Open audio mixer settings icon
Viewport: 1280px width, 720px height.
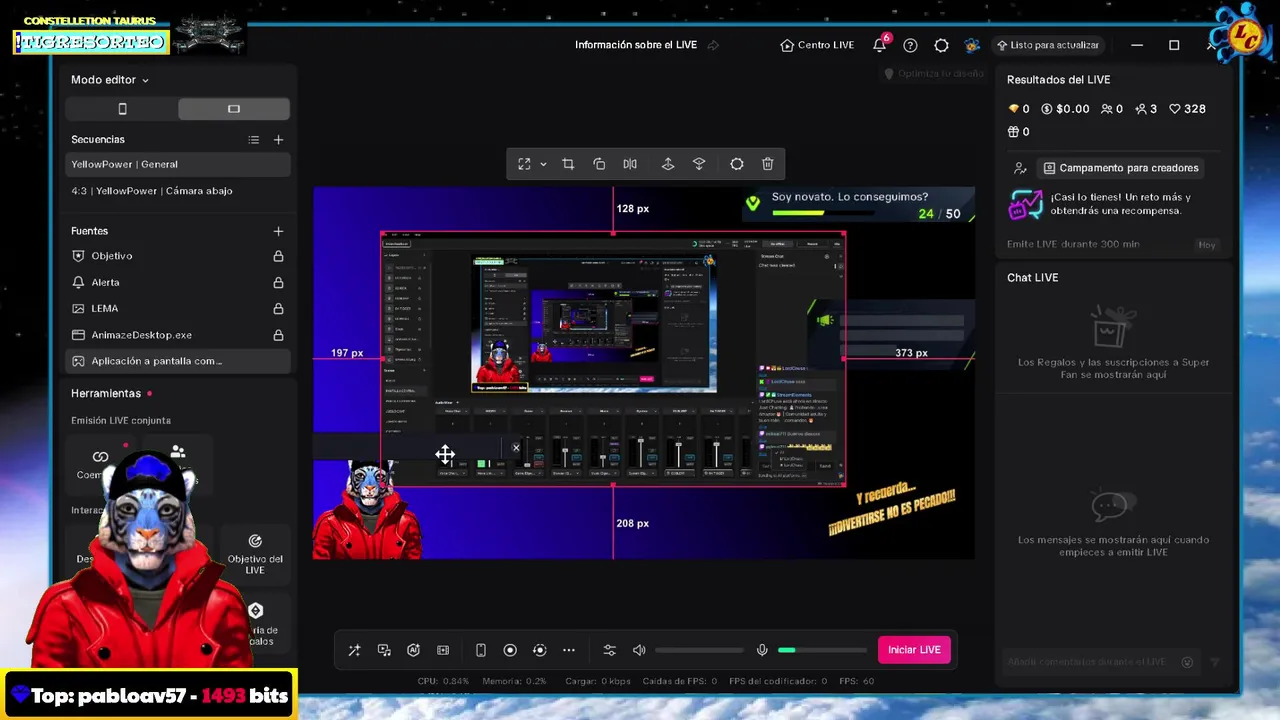tap(609, 650)
